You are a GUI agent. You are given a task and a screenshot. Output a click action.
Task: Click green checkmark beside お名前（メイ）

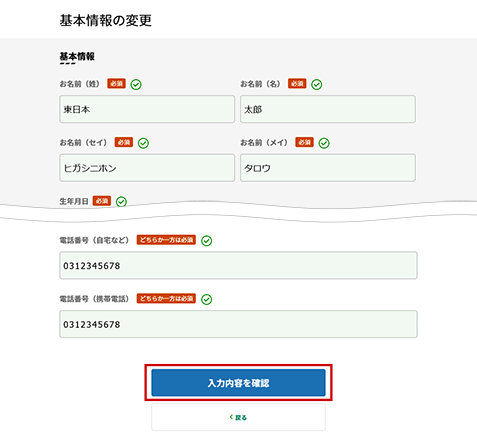tap(324, 143)
